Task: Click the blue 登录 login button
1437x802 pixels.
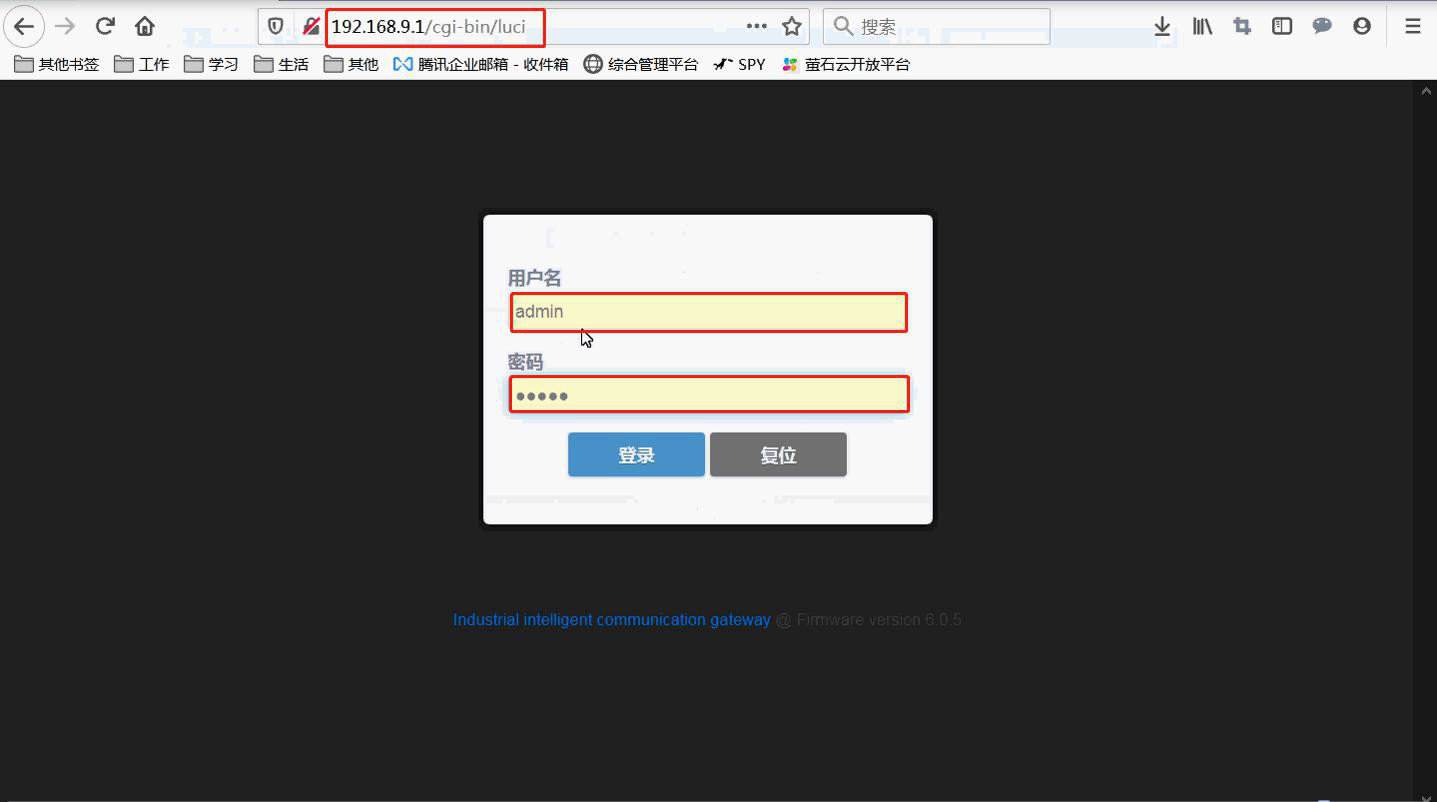Action: pos(636,455)
